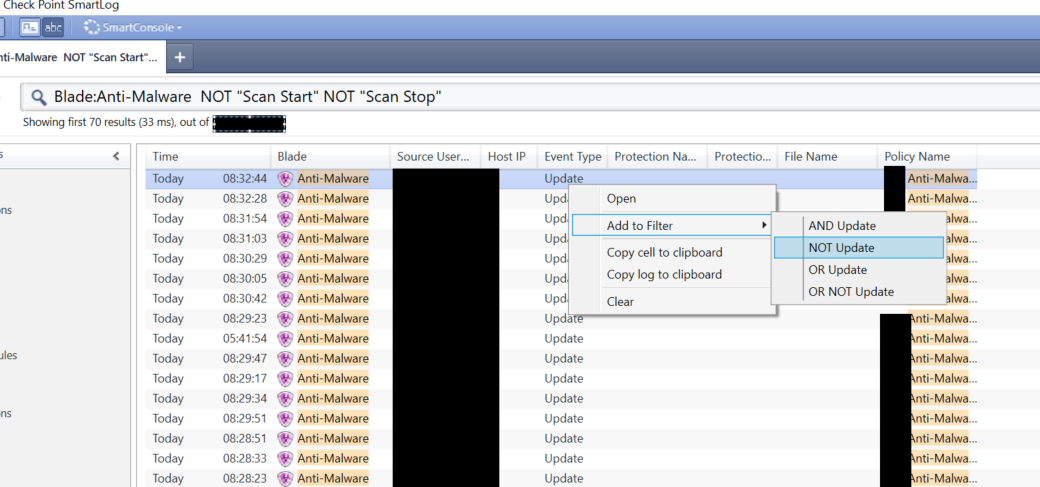Click into the Blade:Anti-Malware query field
1040x487 pixels.
pyautogui.click(x=531, y=98)
